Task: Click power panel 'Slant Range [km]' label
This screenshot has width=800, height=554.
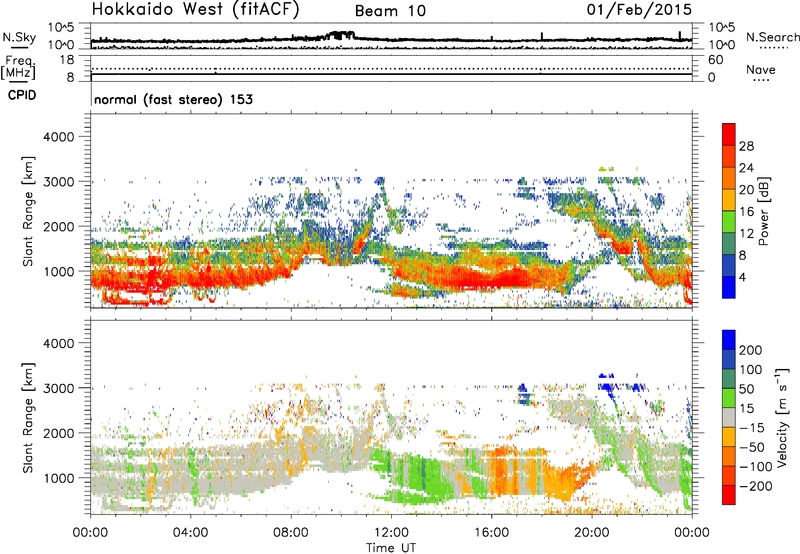Action: tap(28, 211)
